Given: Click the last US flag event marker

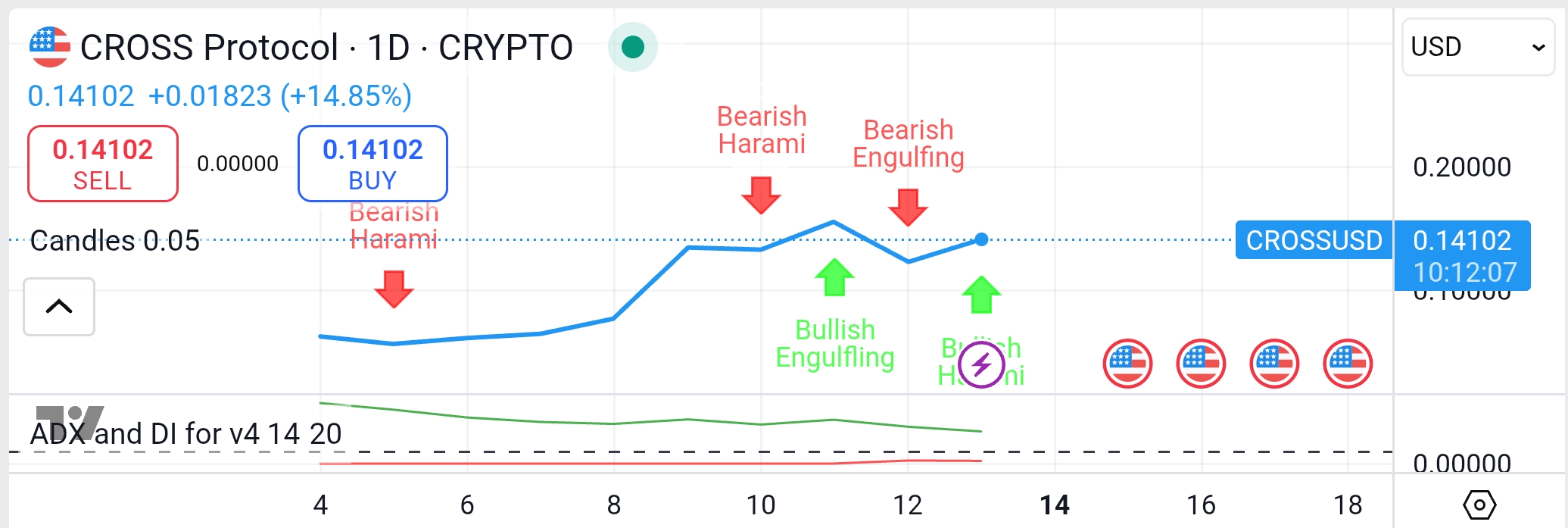Looking at the screenshot, I should (1348, 364).
